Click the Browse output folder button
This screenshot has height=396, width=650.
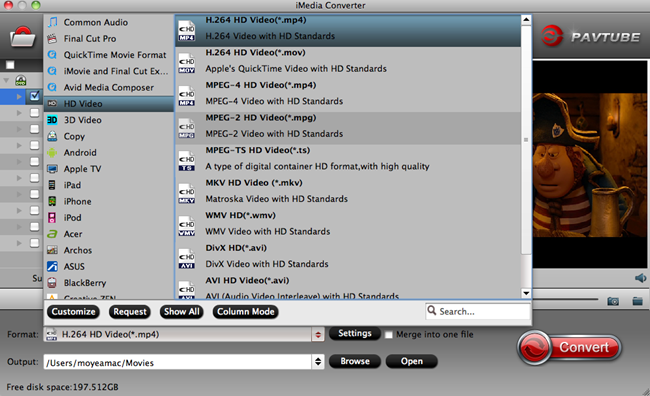(x=355, y=361)
